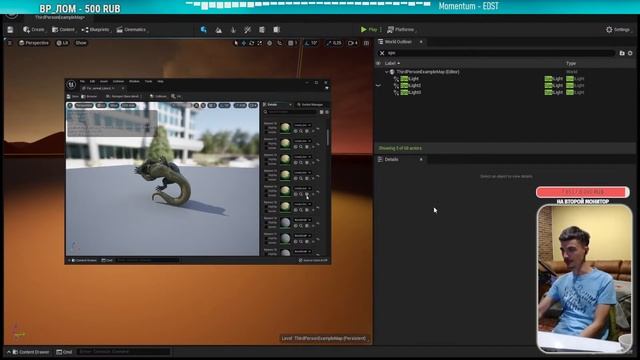Screen dimensions: 640x360
Task: Click the Cmd selector in main status bar
Action: click(x=64, y=352)
